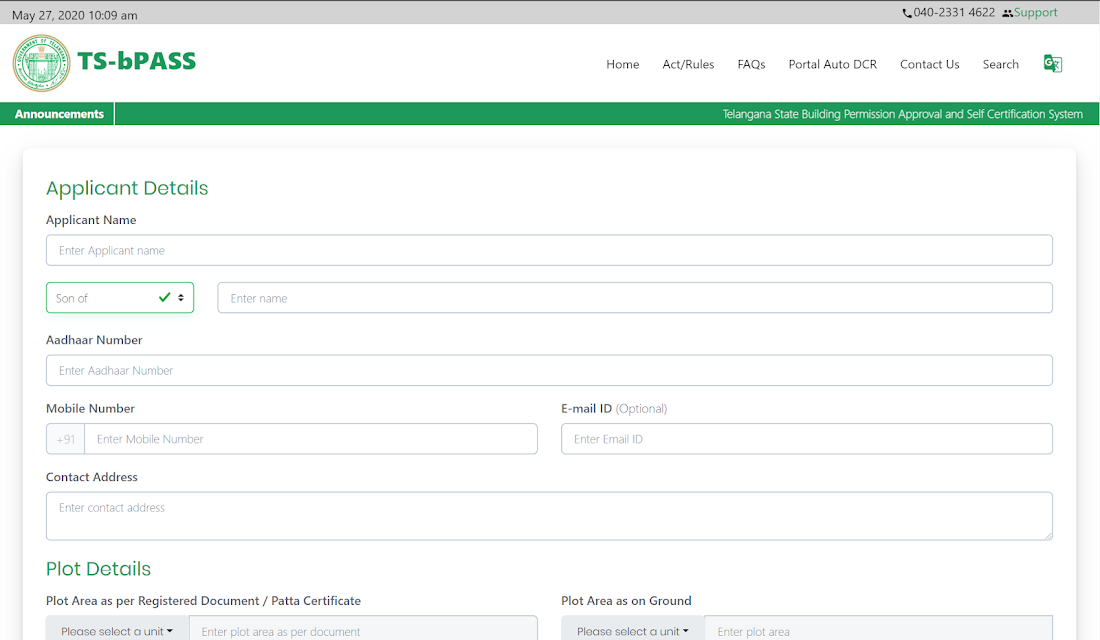Click the Announcements button
The image size is (1100, 640).
point(59,114)
